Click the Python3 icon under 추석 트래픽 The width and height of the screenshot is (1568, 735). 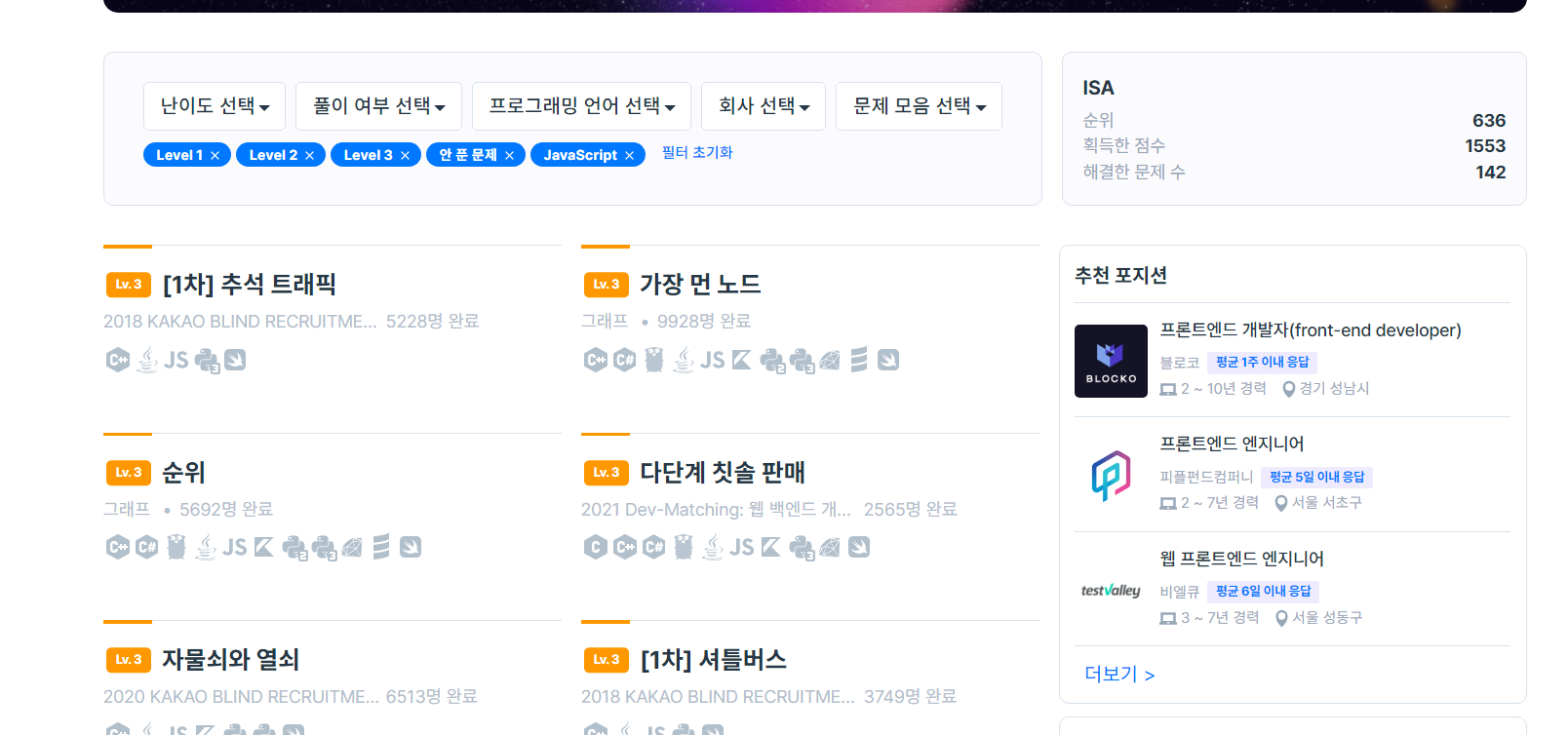point(207,361)
